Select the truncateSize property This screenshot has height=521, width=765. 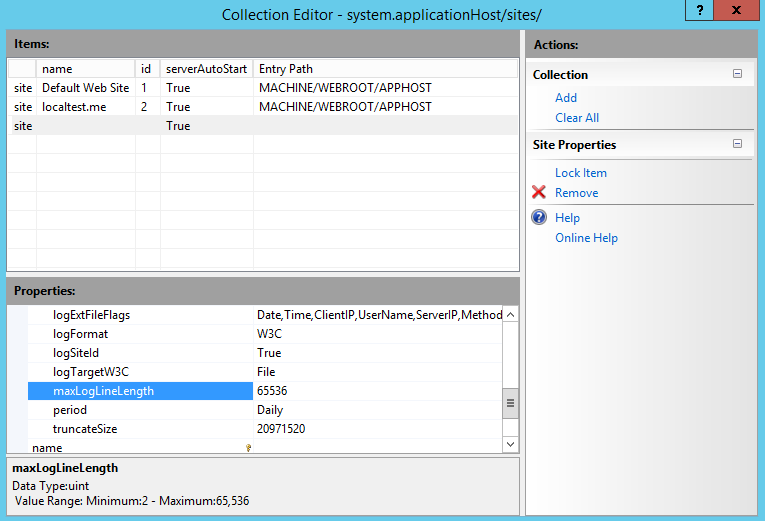point(140,429)
